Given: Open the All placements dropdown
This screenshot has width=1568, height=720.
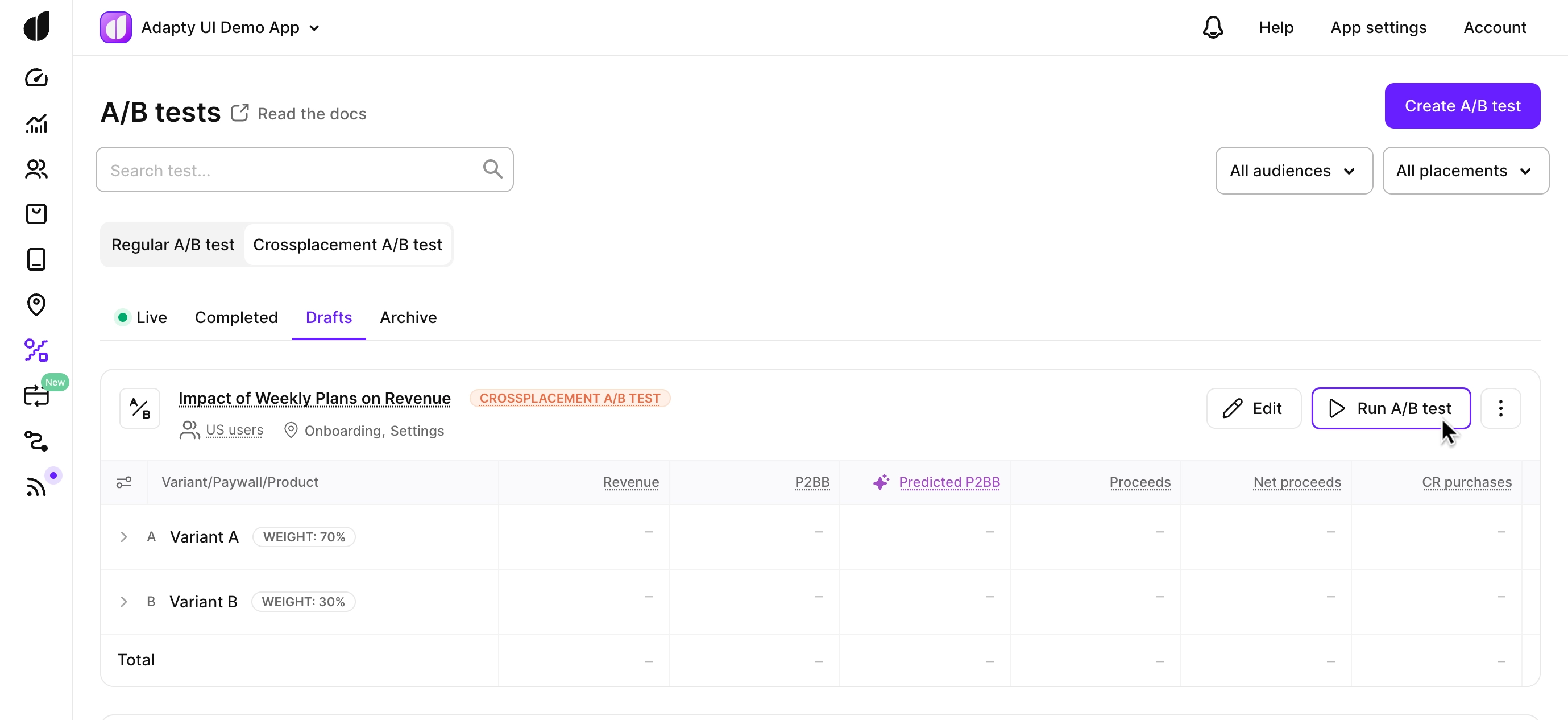Looking at the screenshot, I should point(1465,171).
